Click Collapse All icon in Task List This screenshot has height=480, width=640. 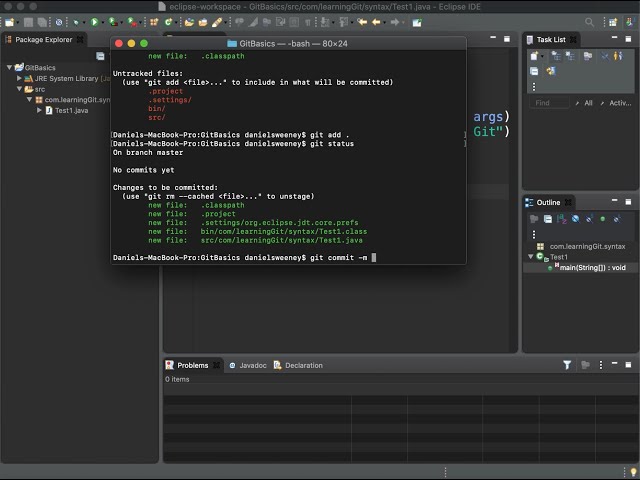click(534, 71)
